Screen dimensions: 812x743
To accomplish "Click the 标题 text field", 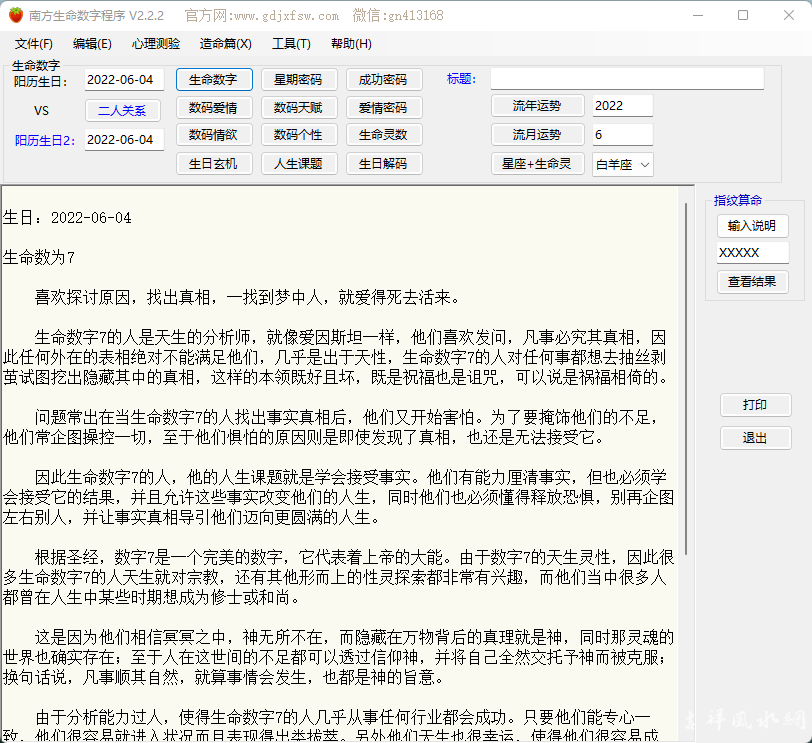I will click(626, 79).
